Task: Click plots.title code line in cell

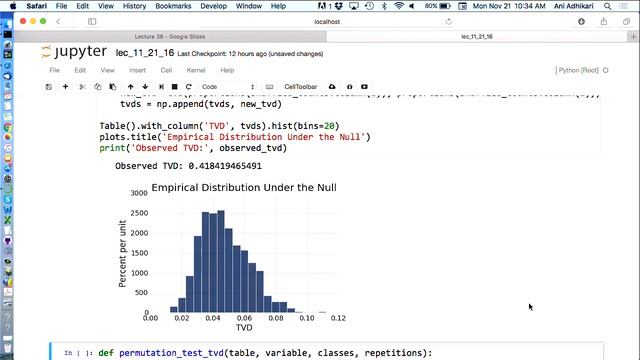Action: pyautogui.click(x=235, y=137)
